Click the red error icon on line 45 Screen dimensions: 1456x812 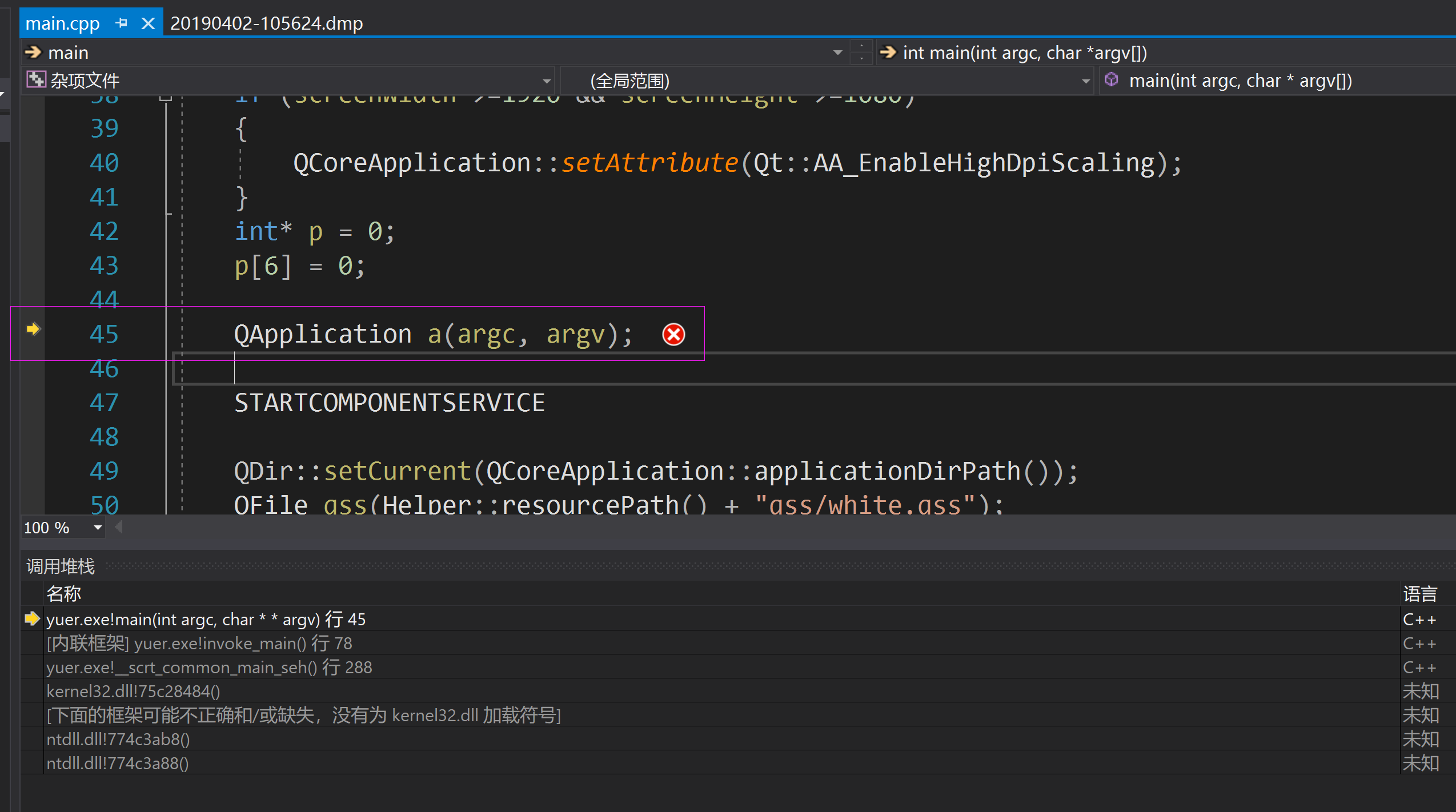click(673, 335)
